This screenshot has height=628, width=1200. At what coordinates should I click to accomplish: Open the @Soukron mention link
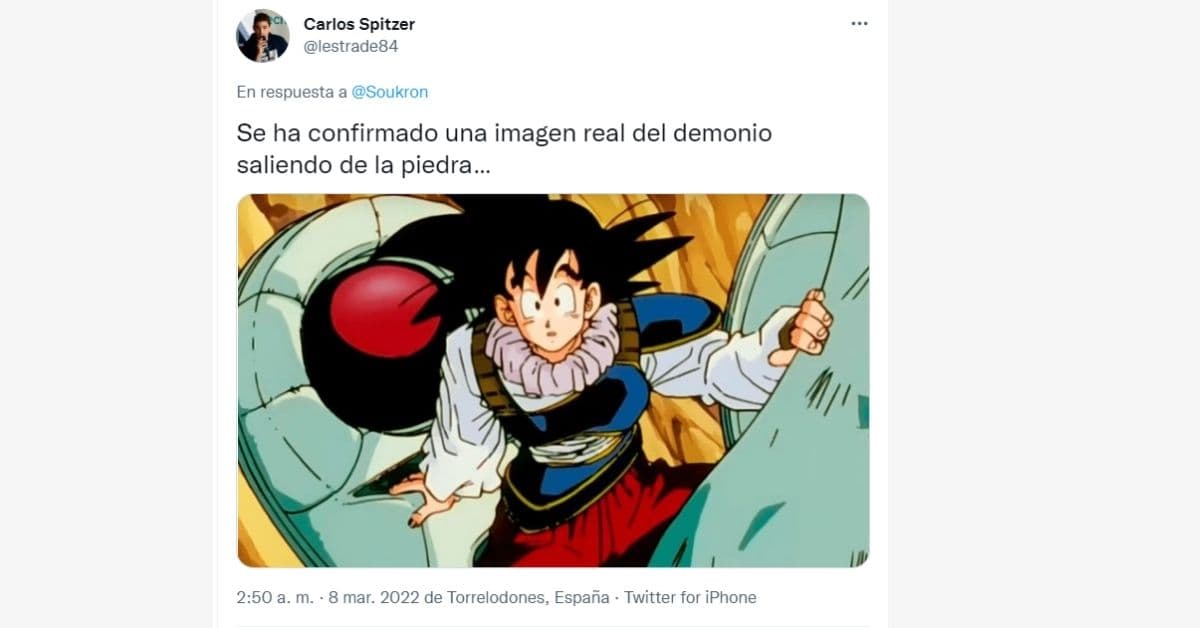point(390,92)
